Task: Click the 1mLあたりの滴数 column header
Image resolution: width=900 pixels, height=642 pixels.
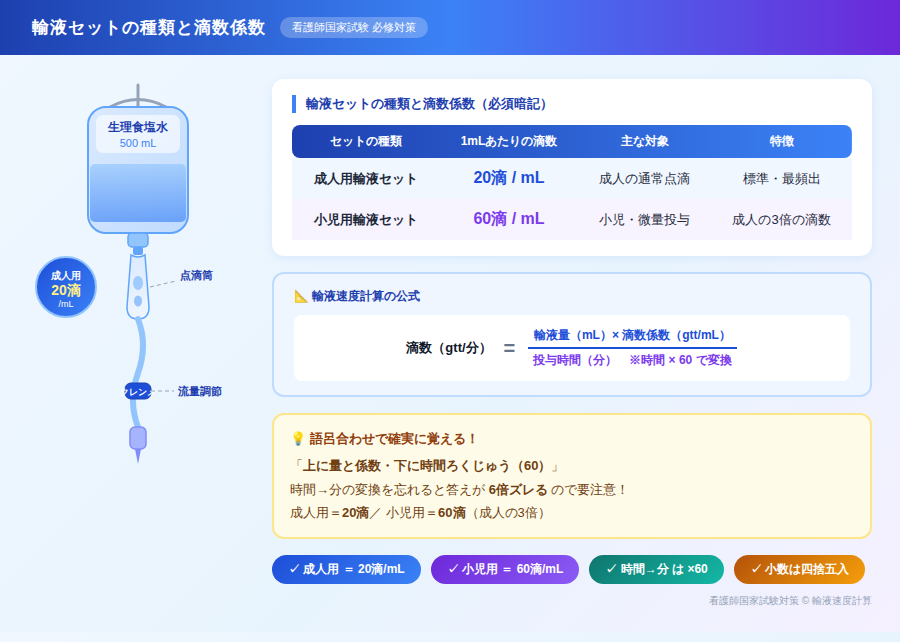Action: pyautogui.click(x=508, y=142)
